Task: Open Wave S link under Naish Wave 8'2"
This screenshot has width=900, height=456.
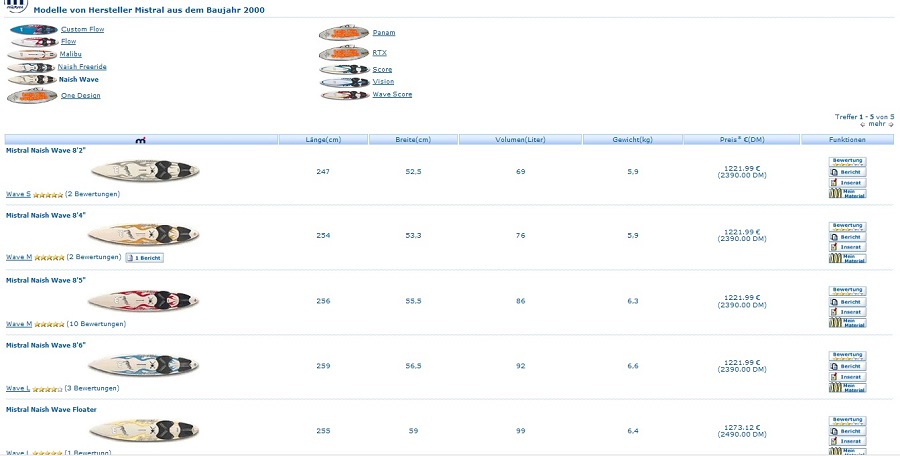Action: coord(18,194)
